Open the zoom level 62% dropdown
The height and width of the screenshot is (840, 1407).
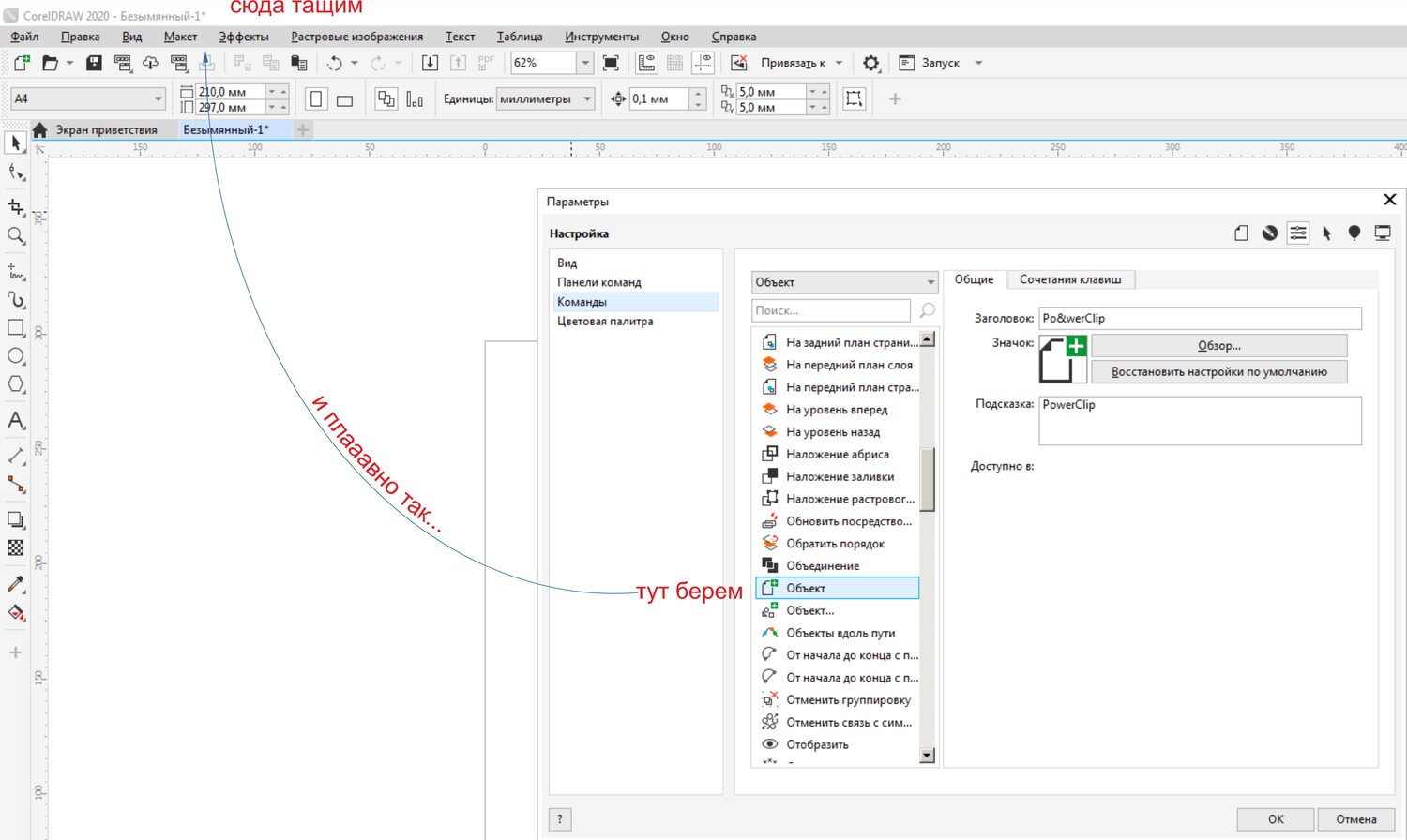(585, 63)
